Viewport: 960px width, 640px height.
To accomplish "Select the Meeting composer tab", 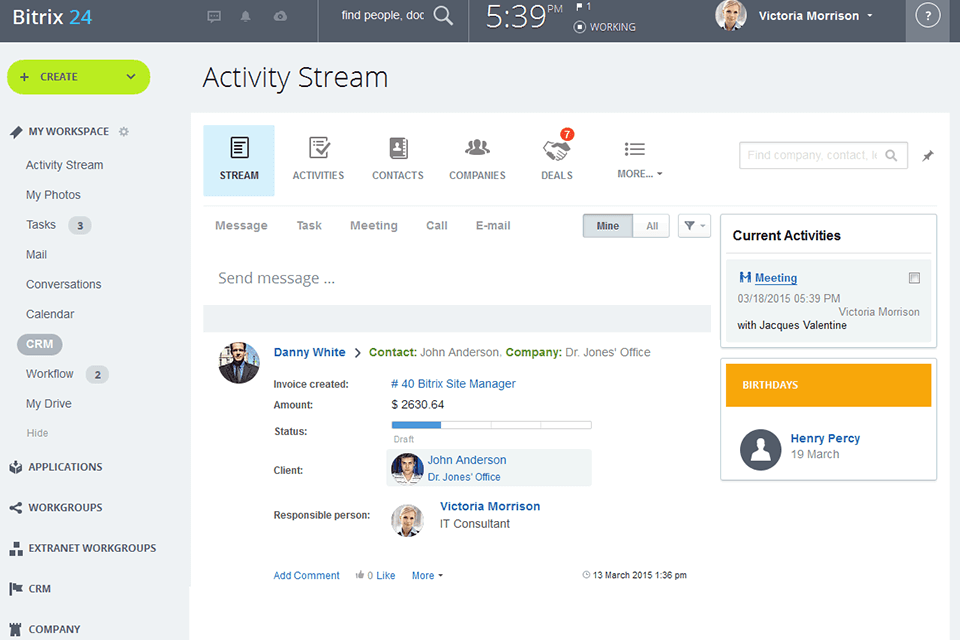I will (x=373, y=225).
